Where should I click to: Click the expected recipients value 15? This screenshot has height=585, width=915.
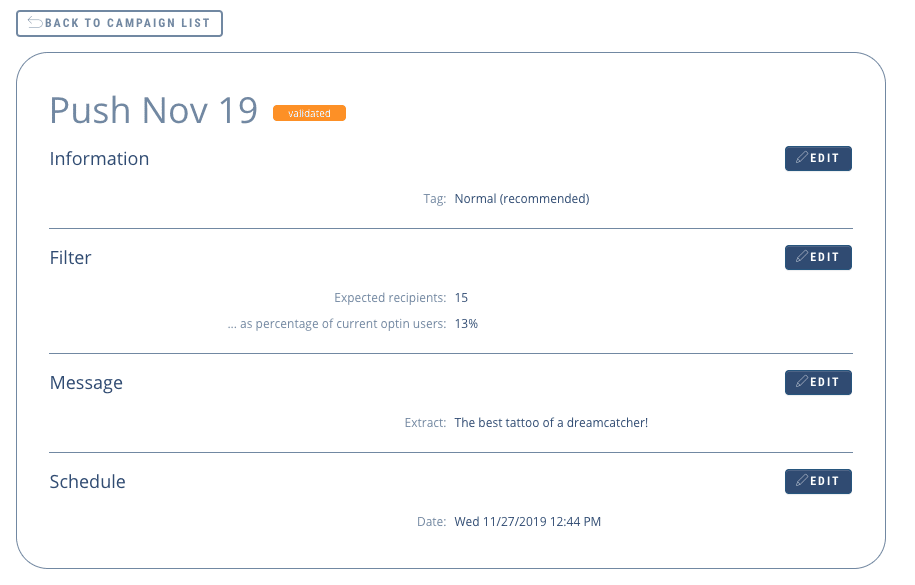tap(461, 297)
